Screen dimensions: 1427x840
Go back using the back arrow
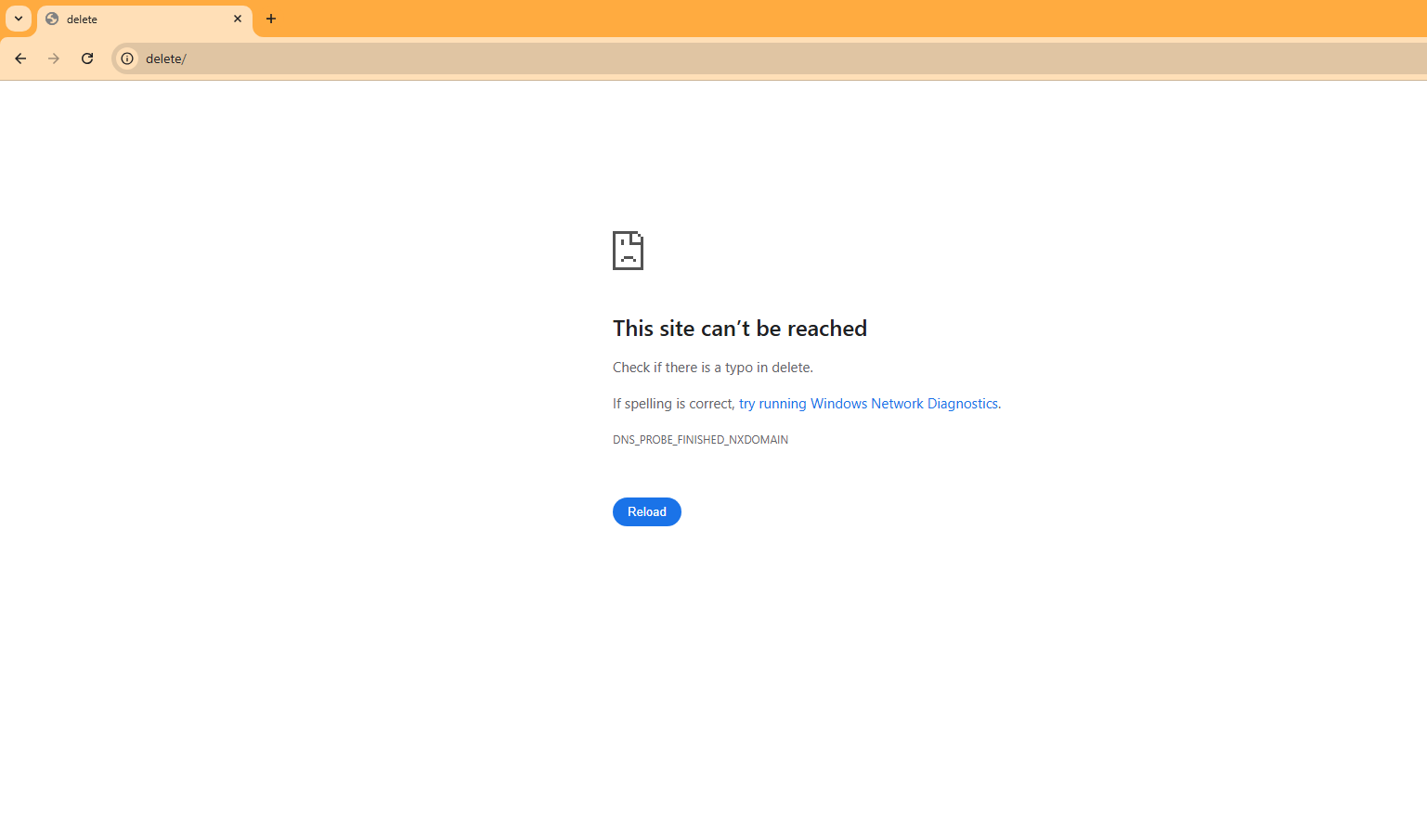pos(20,58)
